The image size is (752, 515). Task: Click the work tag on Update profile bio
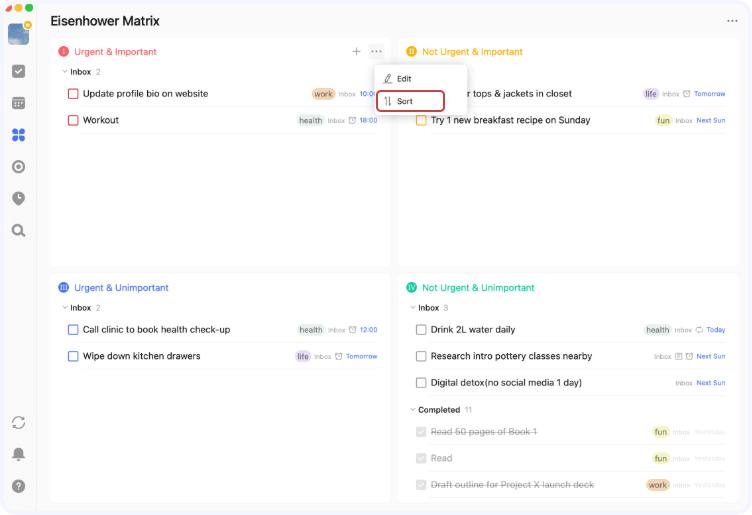(323, 94)
